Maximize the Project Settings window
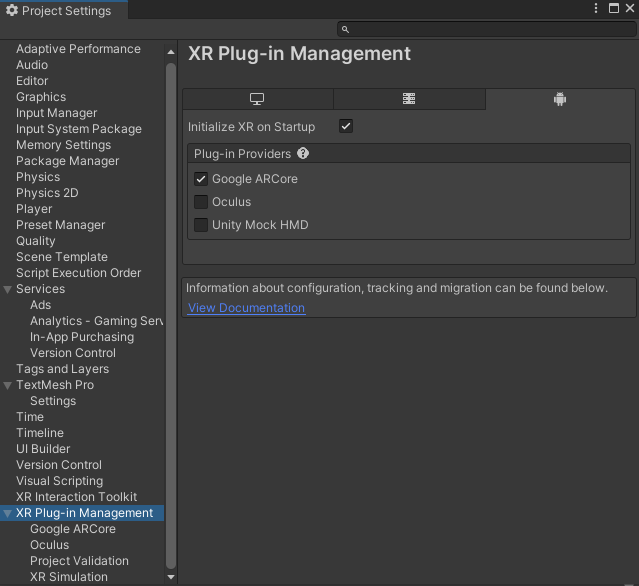Screen dimensions: 639x586 click(614, 8)
